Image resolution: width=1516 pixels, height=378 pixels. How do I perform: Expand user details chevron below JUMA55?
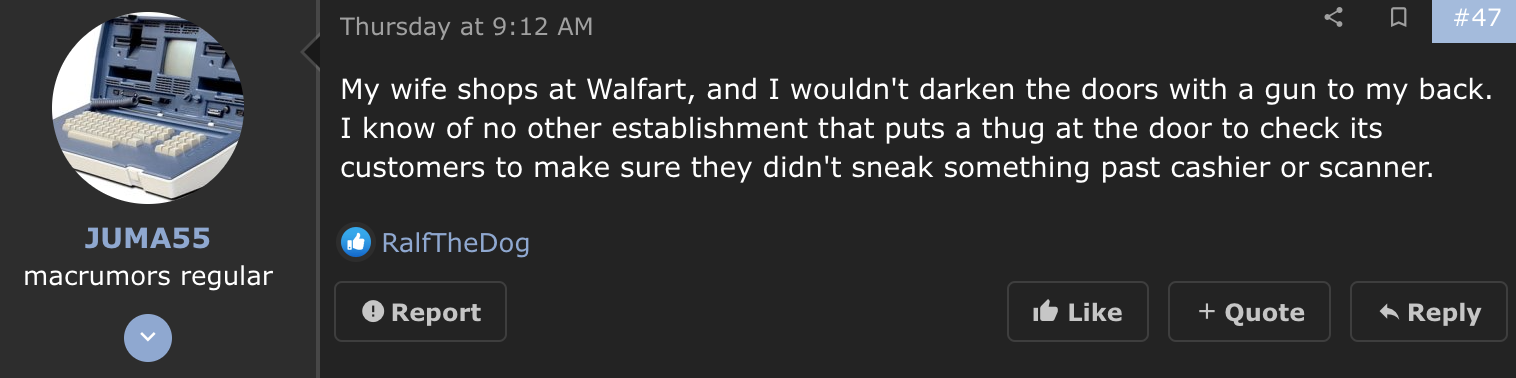148,338
